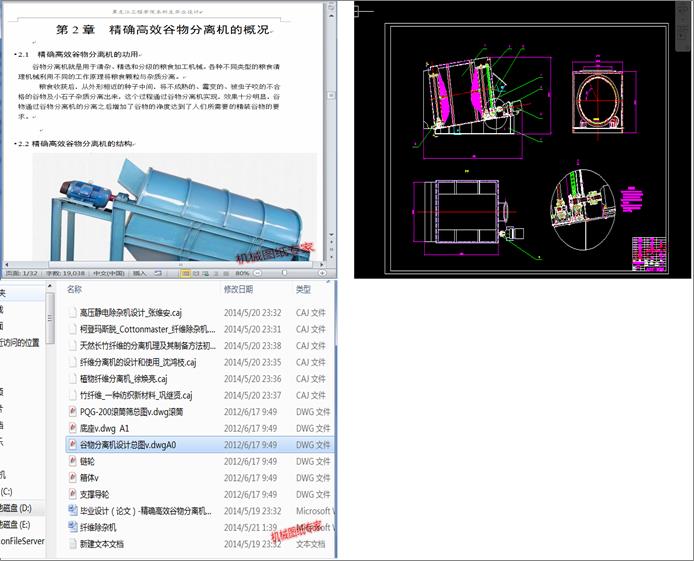Click the next page button in Word scrollbar
The image size is (694, 561).
(331, 257)
